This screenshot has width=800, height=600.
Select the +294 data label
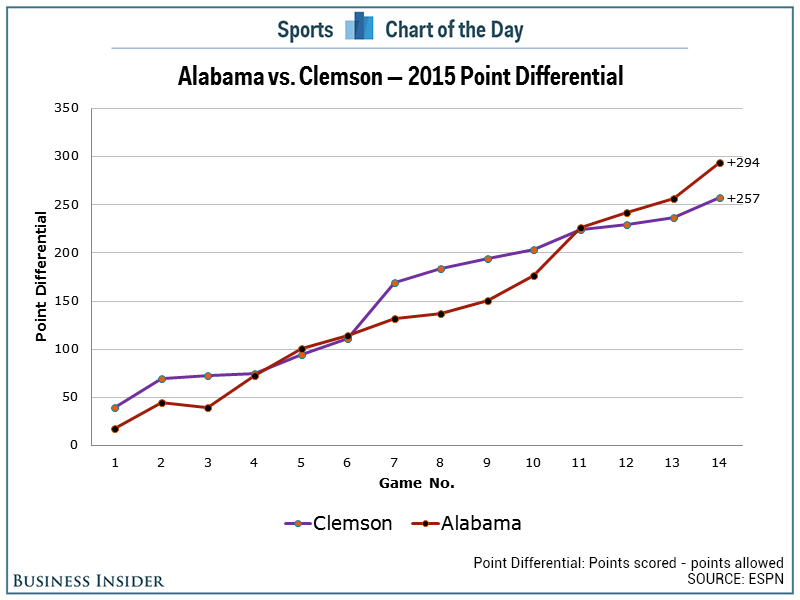click(744, 162)
